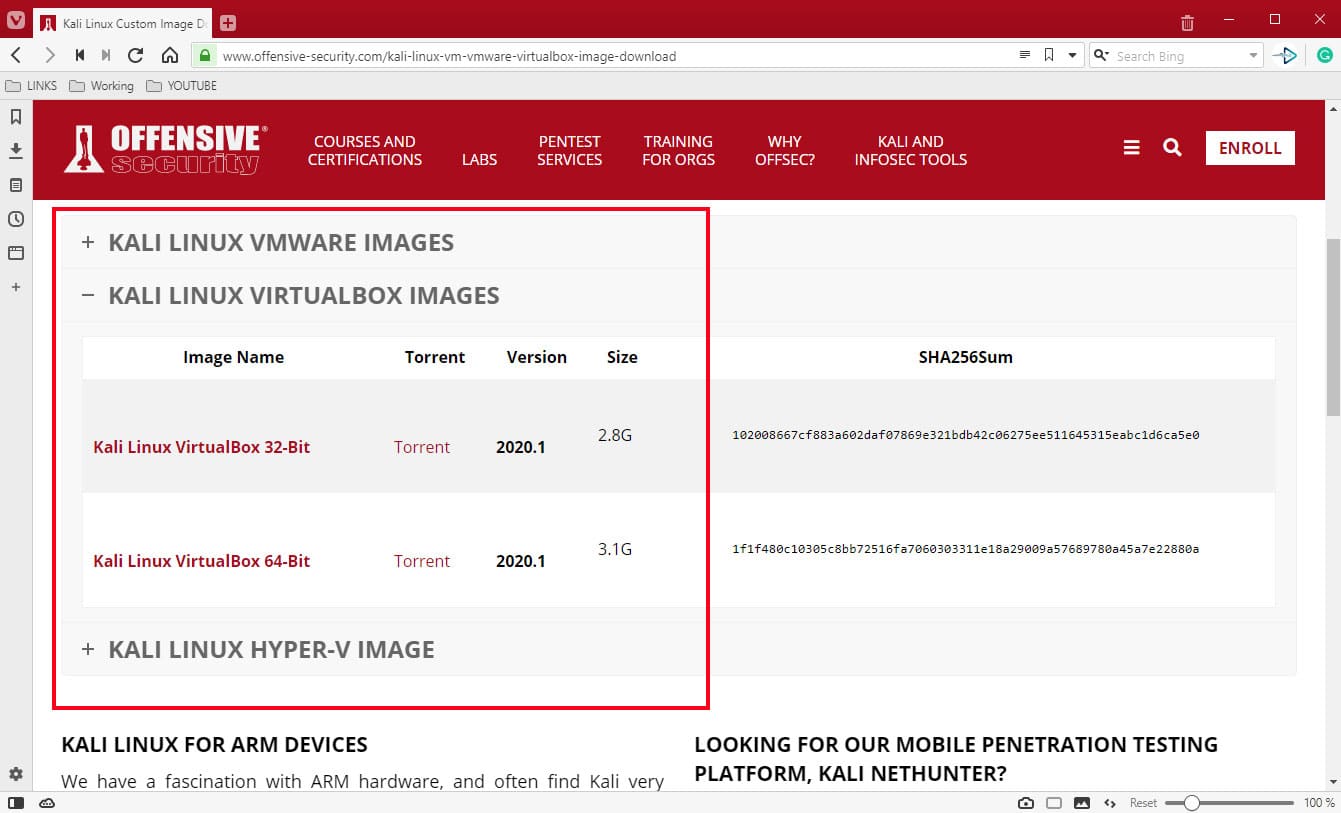Screen dimensions: 1341x813
Task: Open Torrent link for 32-Bit image
Action: 422,447
